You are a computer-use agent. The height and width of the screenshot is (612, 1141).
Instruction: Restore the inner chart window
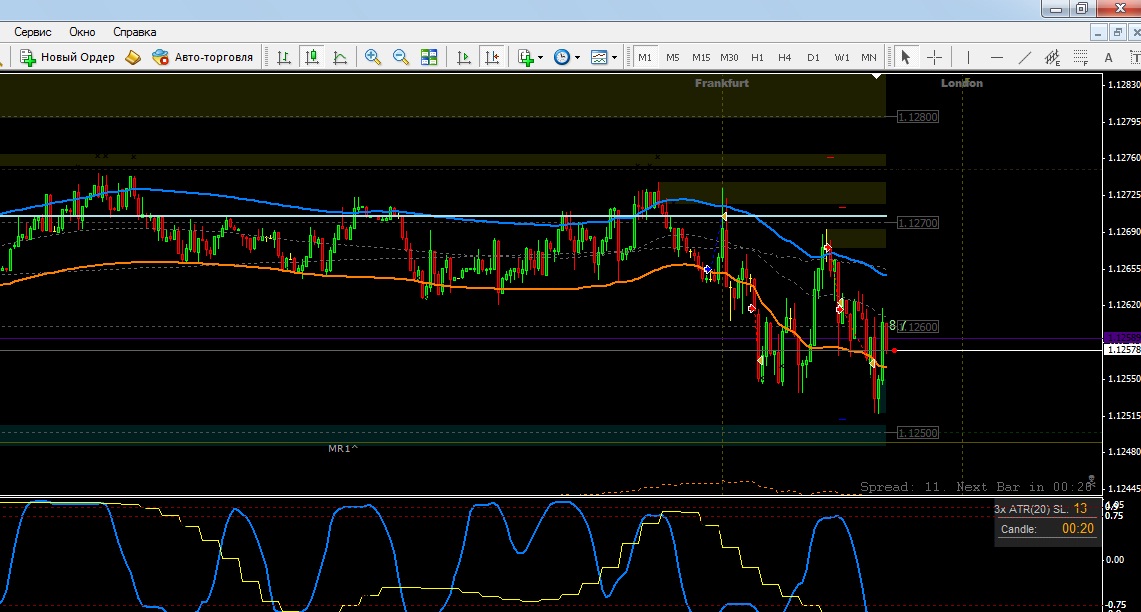[1117, 32]
